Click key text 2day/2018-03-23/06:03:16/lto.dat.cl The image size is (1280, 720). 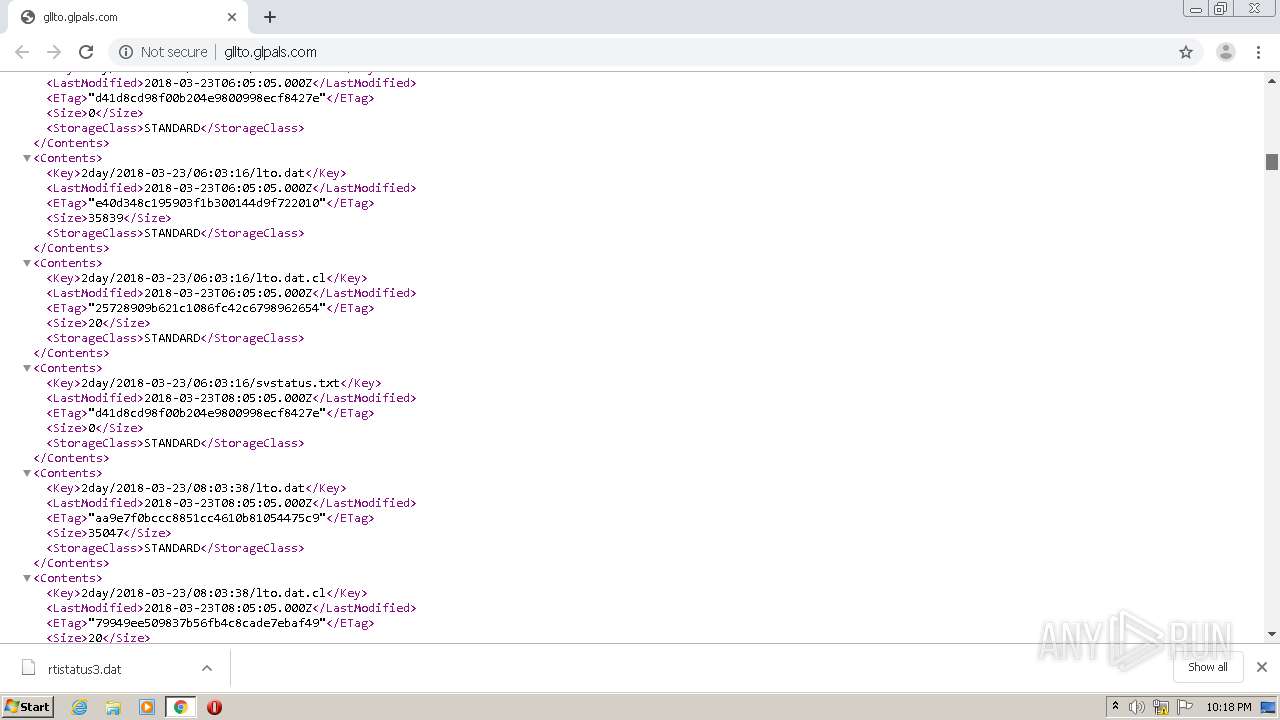pyautogui.click(x=203, y=278)
